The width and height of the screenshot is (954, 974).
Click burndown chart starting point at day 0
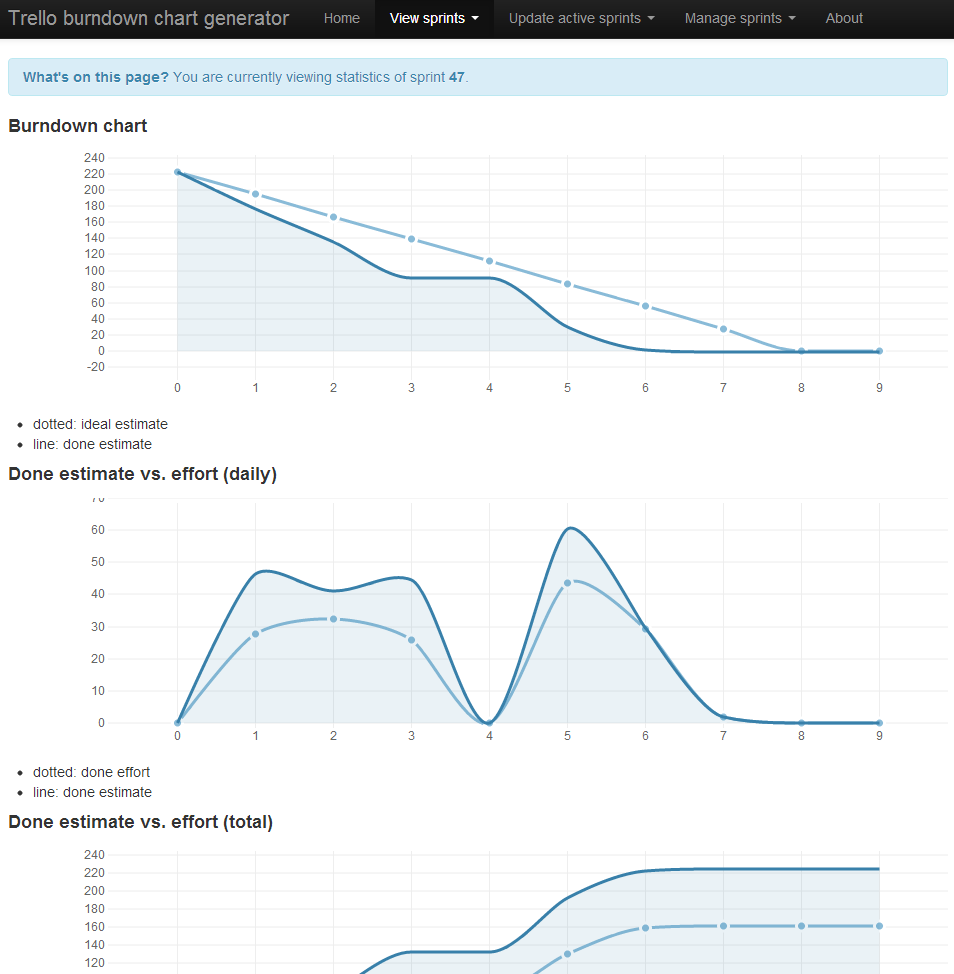coord(178,172)
